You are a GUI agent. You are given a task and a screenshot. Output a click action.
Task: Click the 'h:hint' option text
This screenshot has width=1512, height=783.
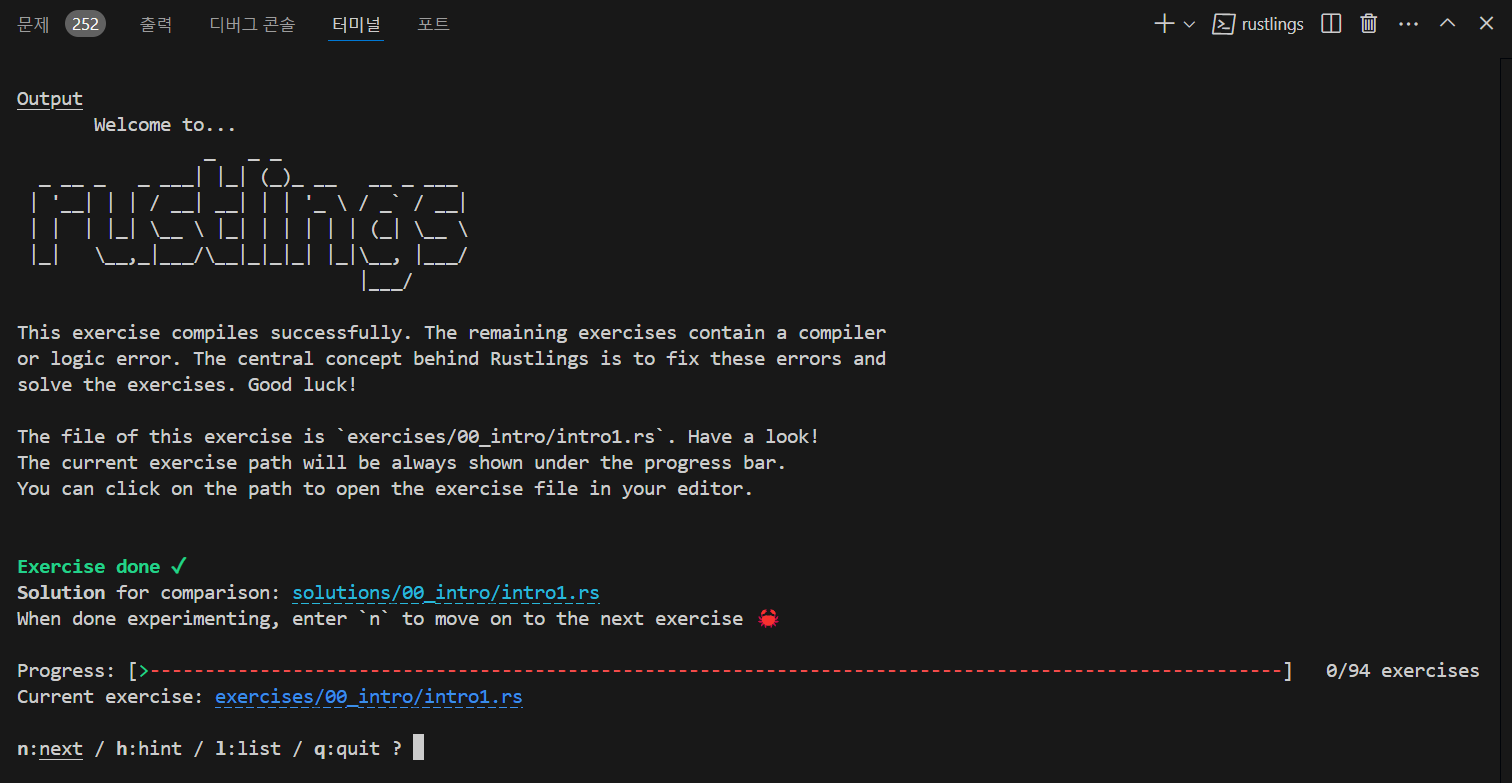pyautogui.click(x=149, y=749)
